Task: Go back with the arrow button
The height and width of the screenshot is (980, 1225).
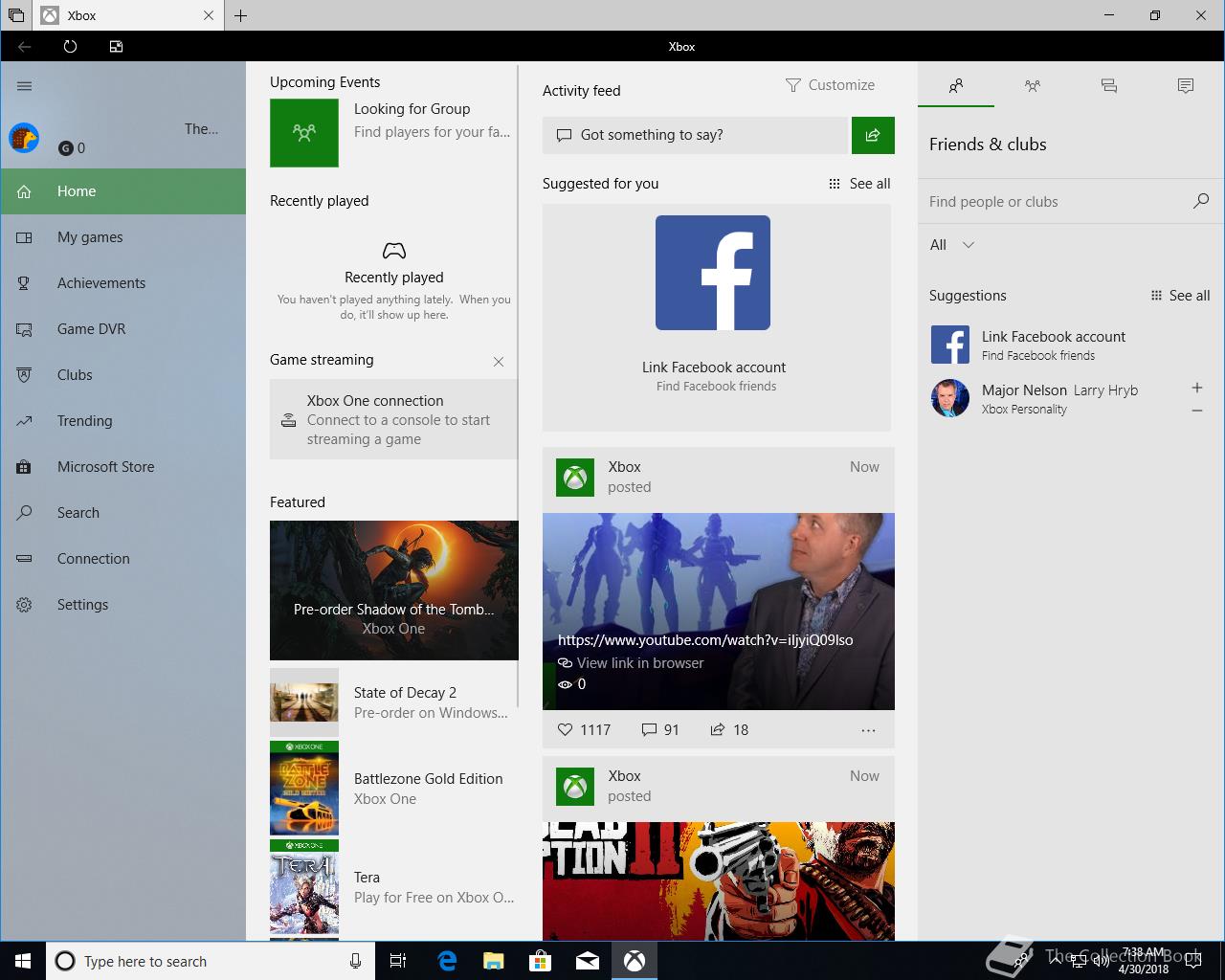Action: pos(24,46)
